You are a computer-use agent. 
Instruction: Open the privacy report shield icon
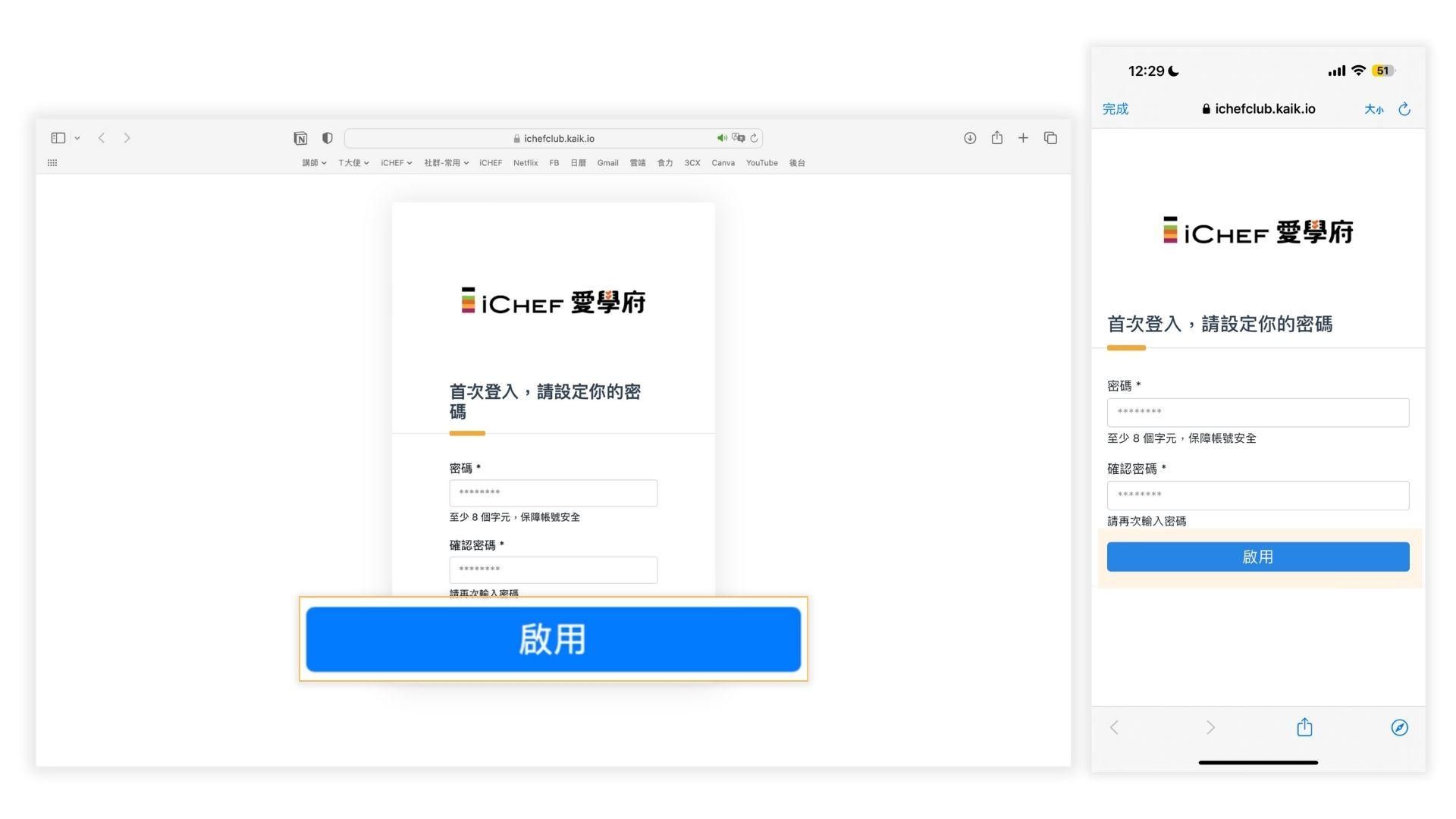(328, 138)
